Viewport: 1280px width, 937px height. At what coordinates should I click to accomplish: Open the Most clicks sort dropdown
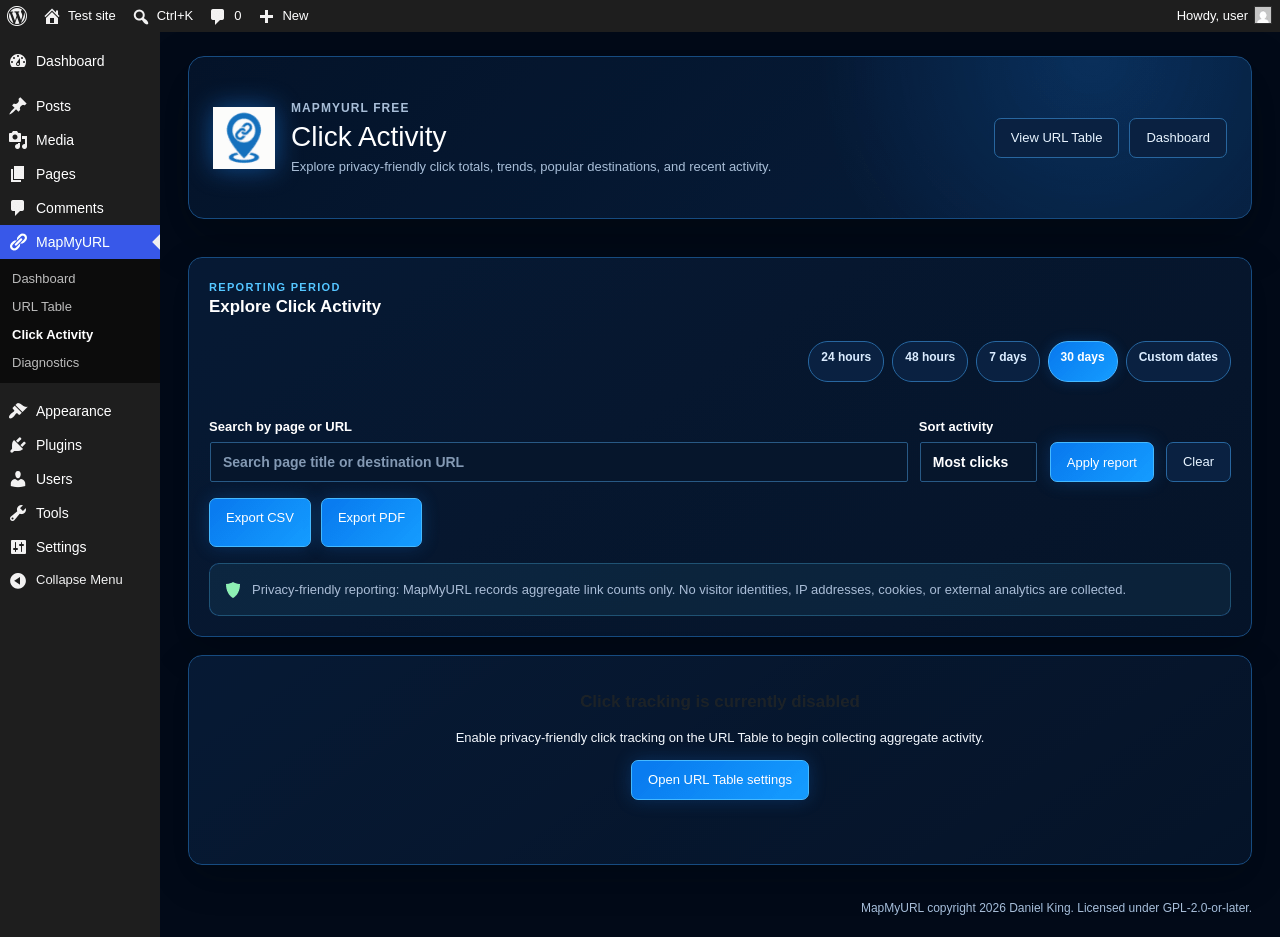tap(978, 462)
